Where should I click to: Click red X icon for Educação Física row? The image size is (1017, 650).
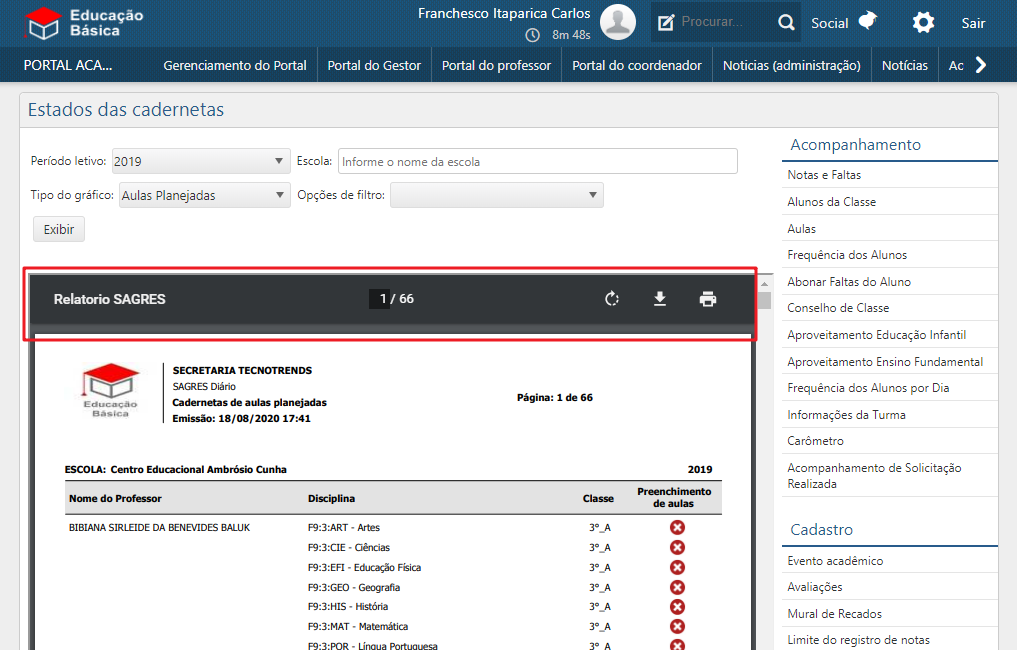(677, 568)
